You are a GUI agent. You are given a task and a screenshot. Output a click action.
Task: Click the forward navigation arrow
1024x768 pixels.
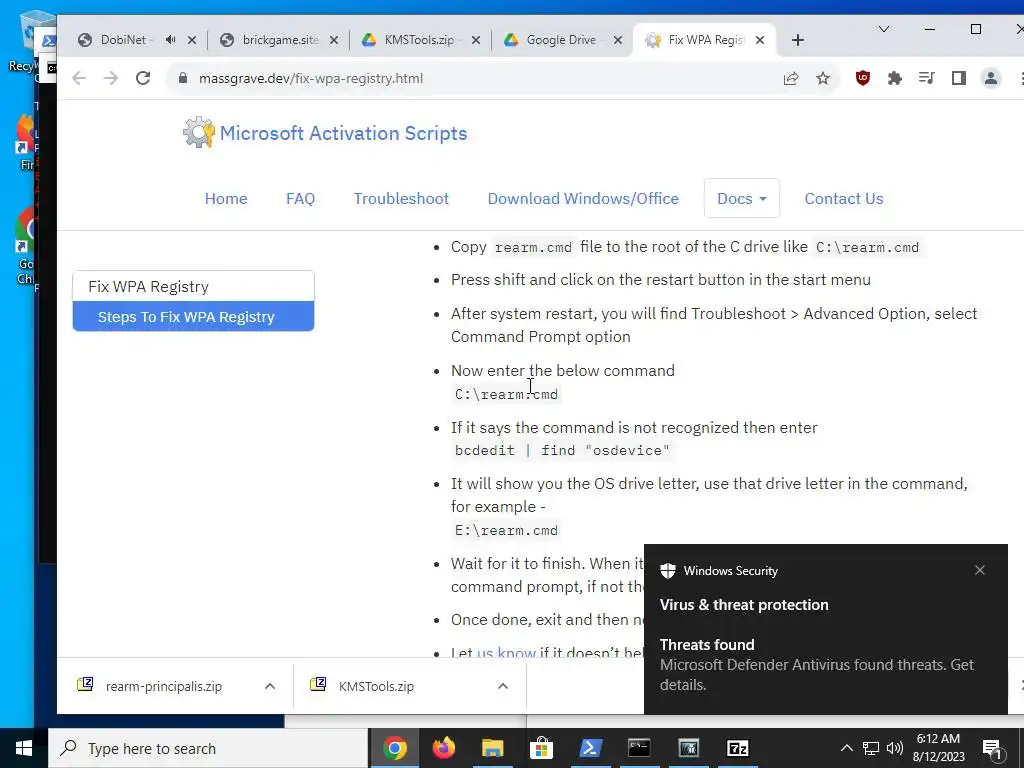tap(111, 78)
